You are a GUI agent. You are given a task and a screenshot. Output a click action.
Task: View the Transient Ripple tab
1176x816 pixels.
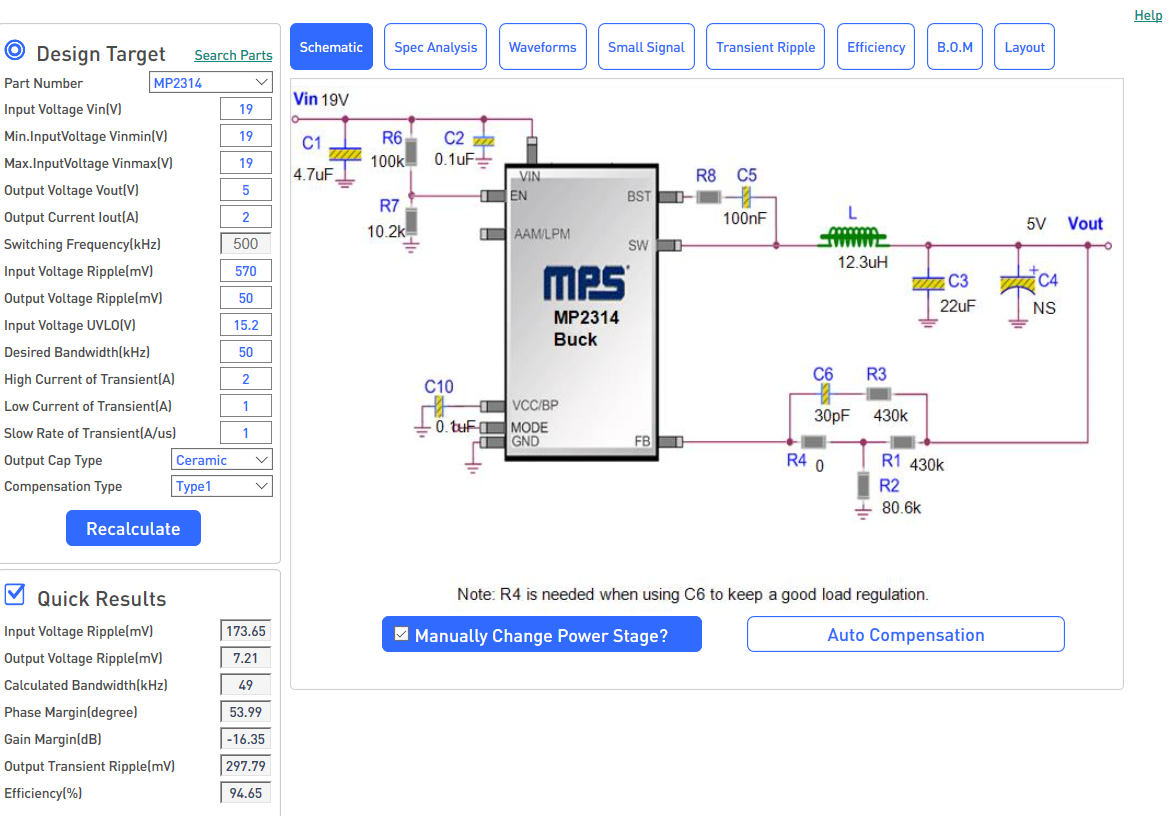tap(766, 46)
